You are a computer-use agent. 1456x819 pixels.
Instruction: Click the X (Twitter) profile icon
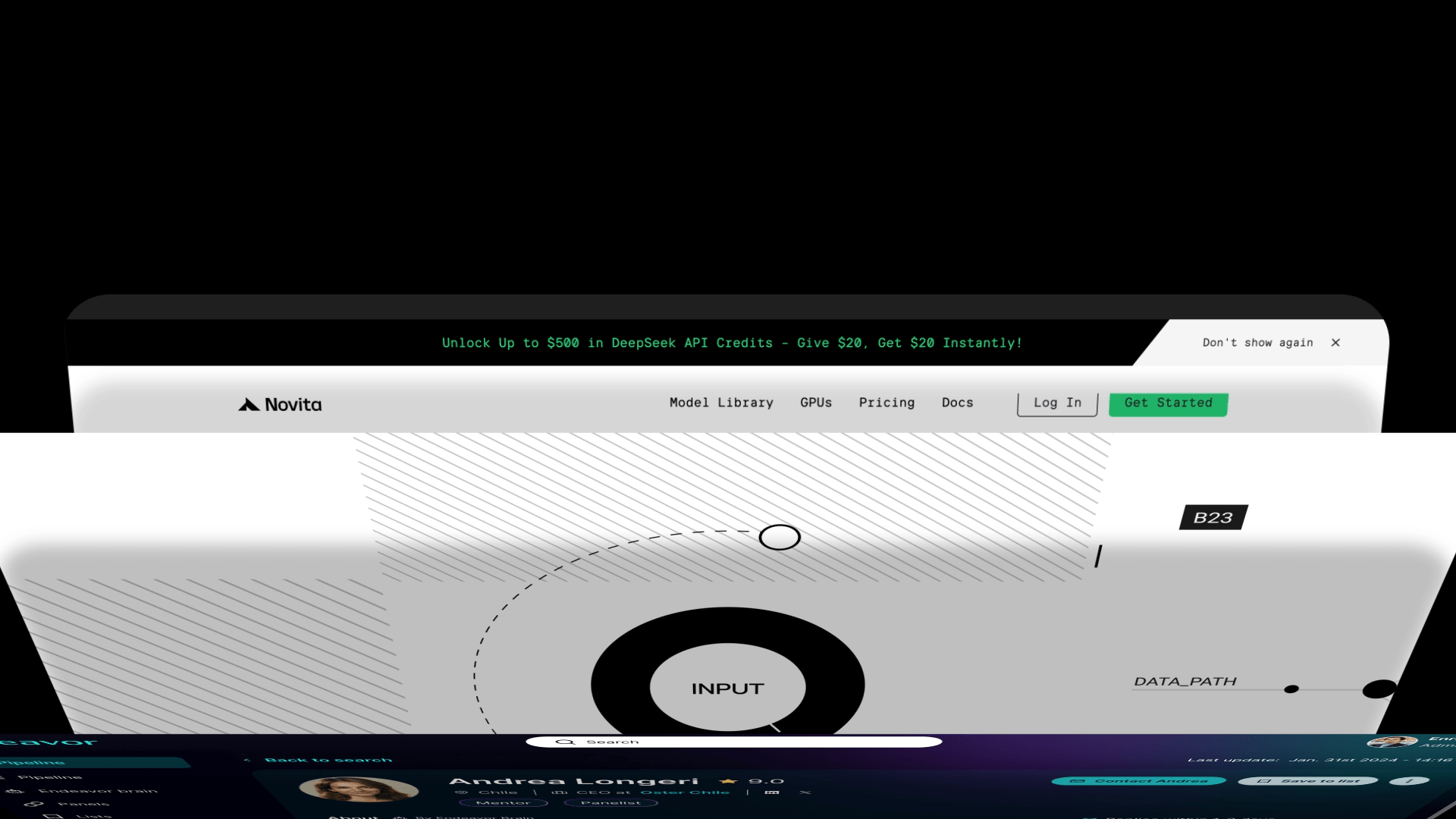click(805, 792)
